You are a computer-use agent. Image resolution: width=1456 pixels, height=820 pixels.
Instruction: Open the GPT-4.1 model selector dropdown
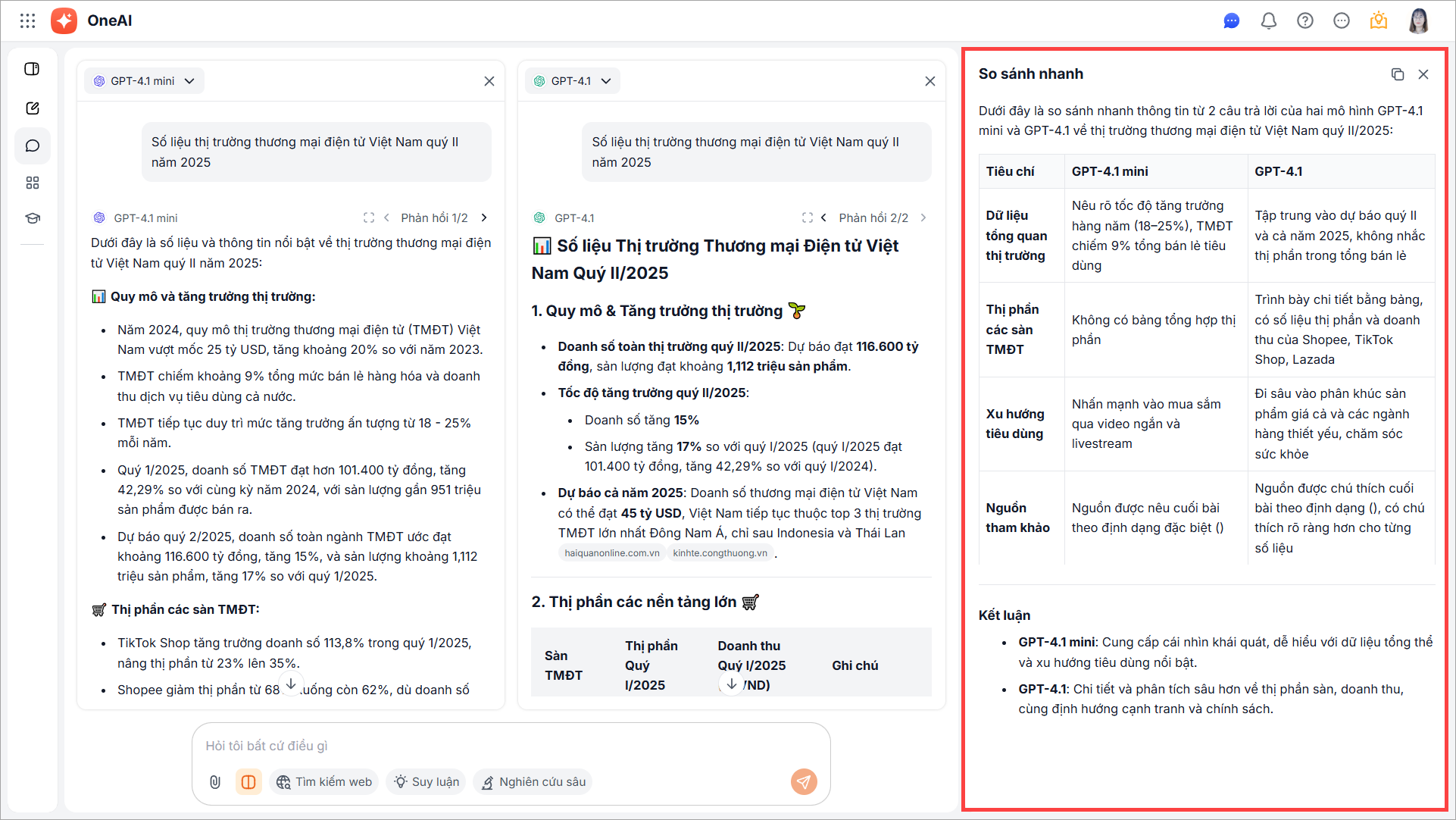tap(573, 81)
